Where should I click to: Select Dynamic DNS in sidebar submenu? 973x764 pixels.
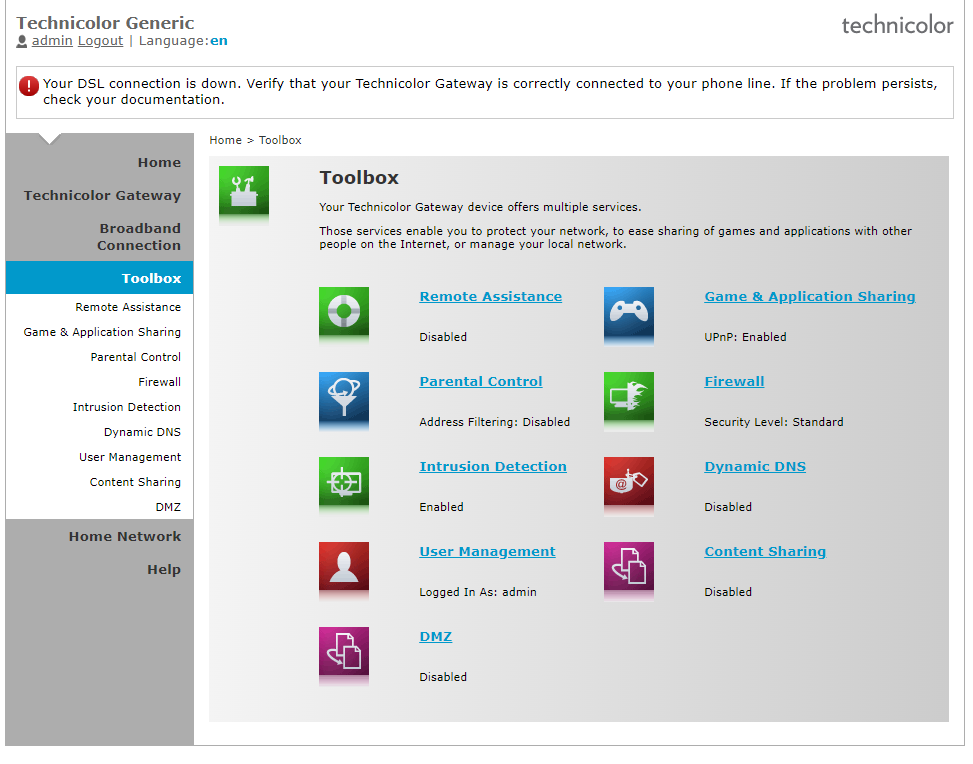point(142,432)
